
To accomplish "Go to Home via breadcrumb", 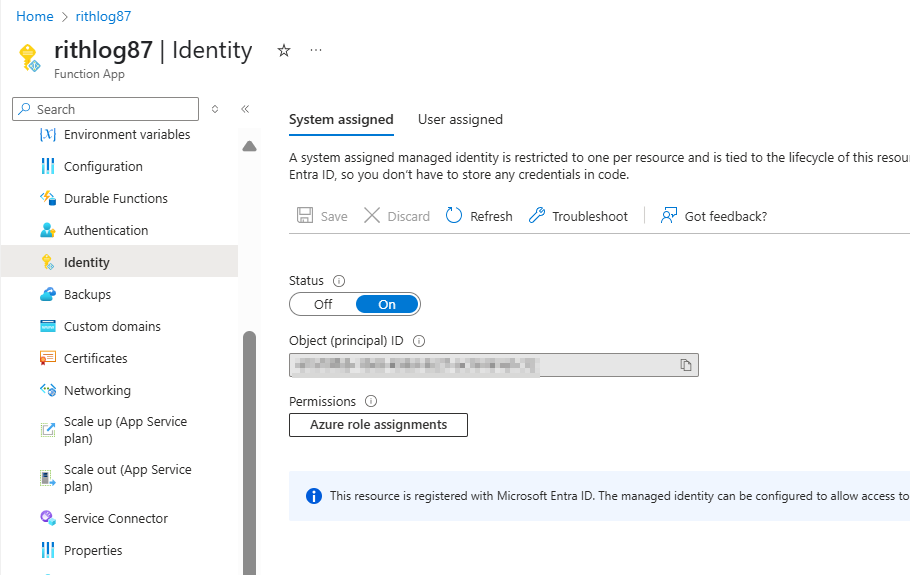I will 35,16.
